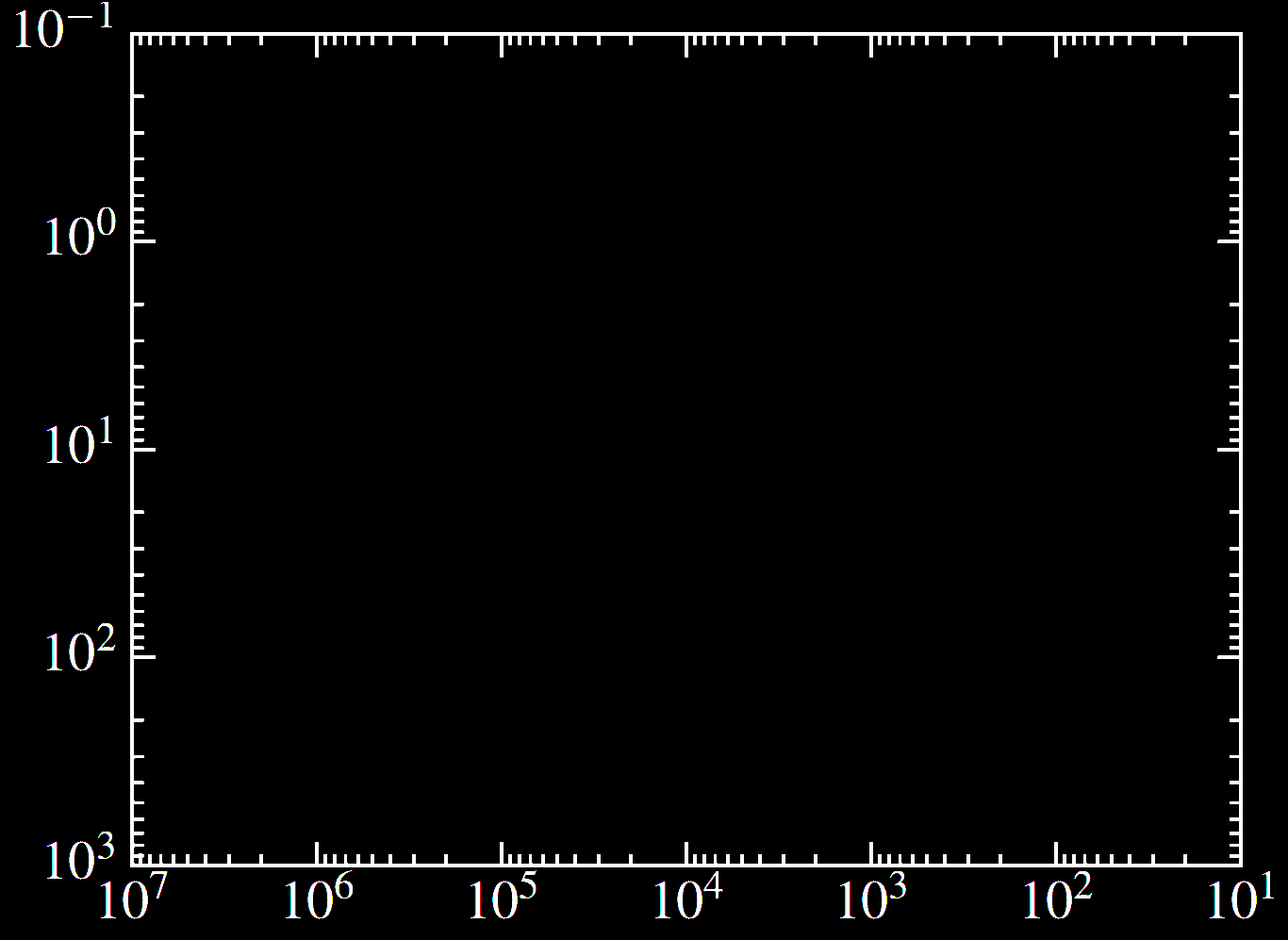1288x940 pixels.
Task: Click the 10^0 y-axis label
Action: click(x=80, y=232)
